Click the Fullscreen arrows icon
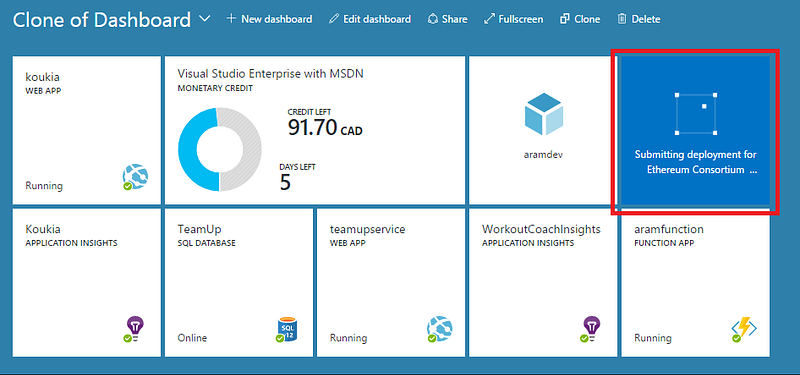The height and width of the screenshot is (375, 800). [489, 19]
